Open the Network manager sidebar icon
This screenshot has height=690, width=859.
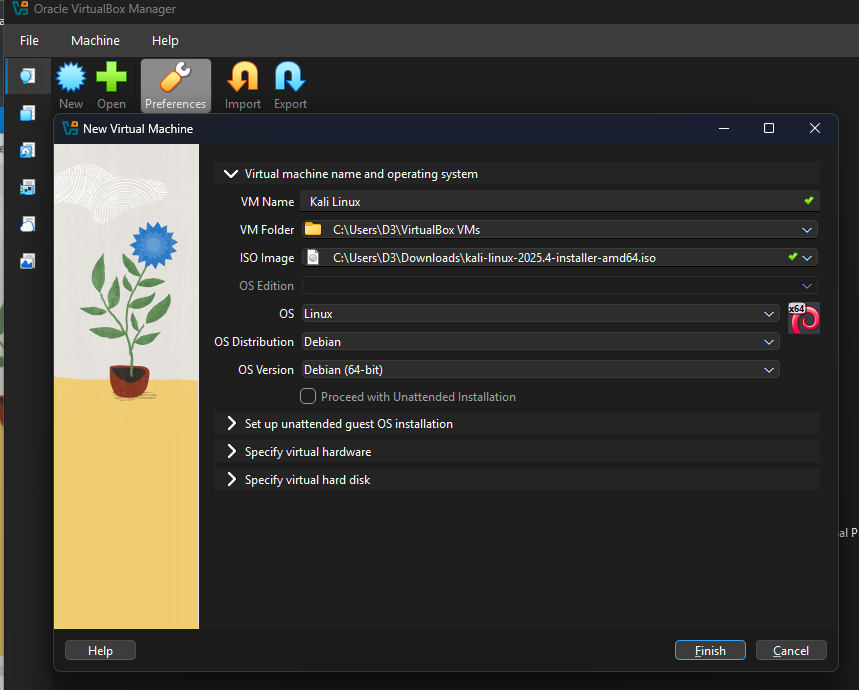[x=27, y=187]
